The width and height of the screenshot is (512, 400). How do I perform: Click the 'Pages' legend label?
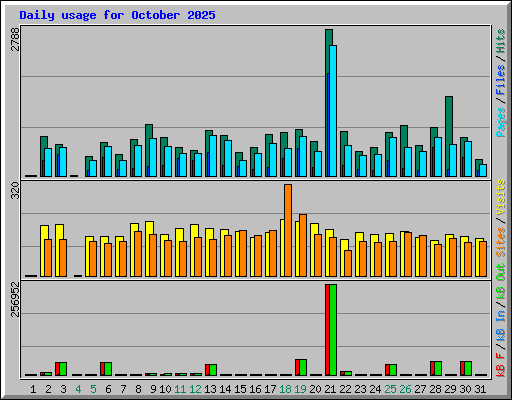501,122
